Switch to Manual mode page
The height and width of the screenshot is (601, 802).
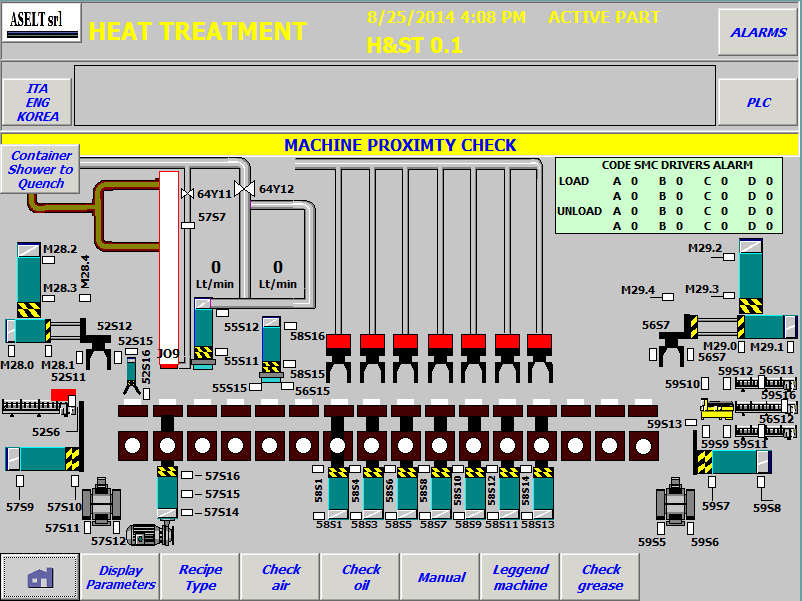441,576
